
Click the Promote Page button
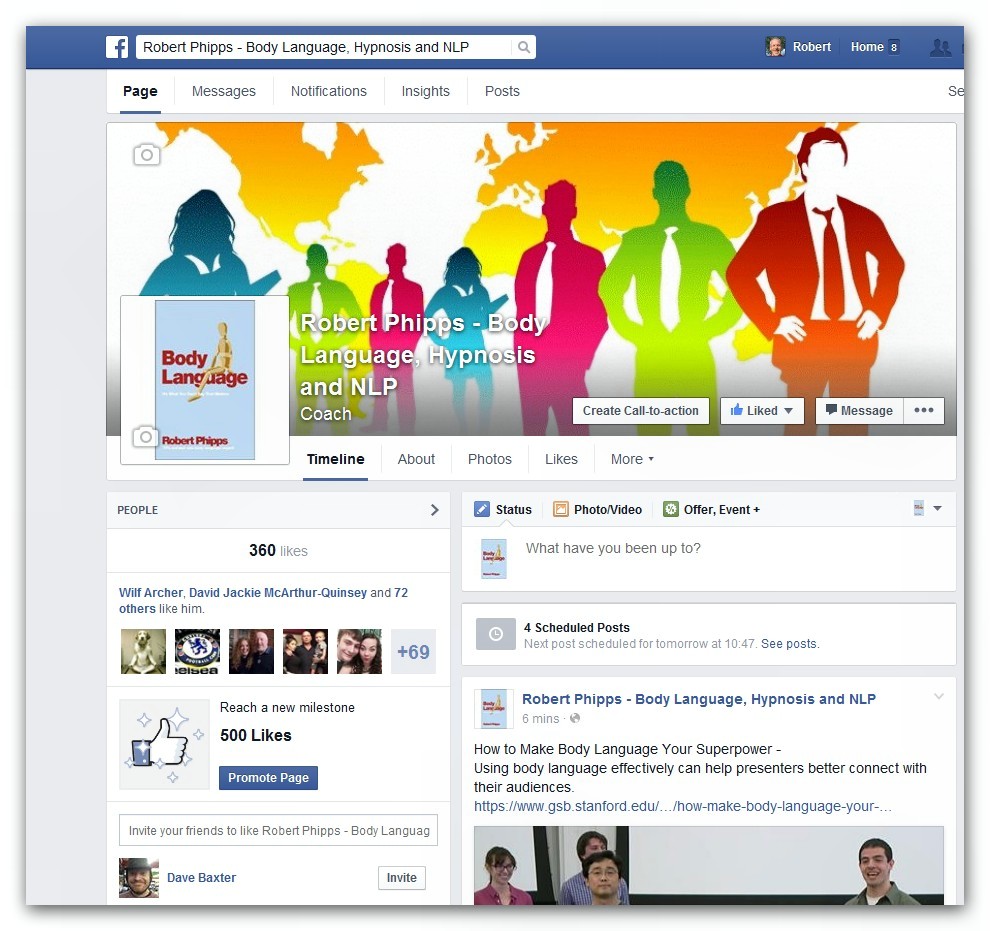268,778
